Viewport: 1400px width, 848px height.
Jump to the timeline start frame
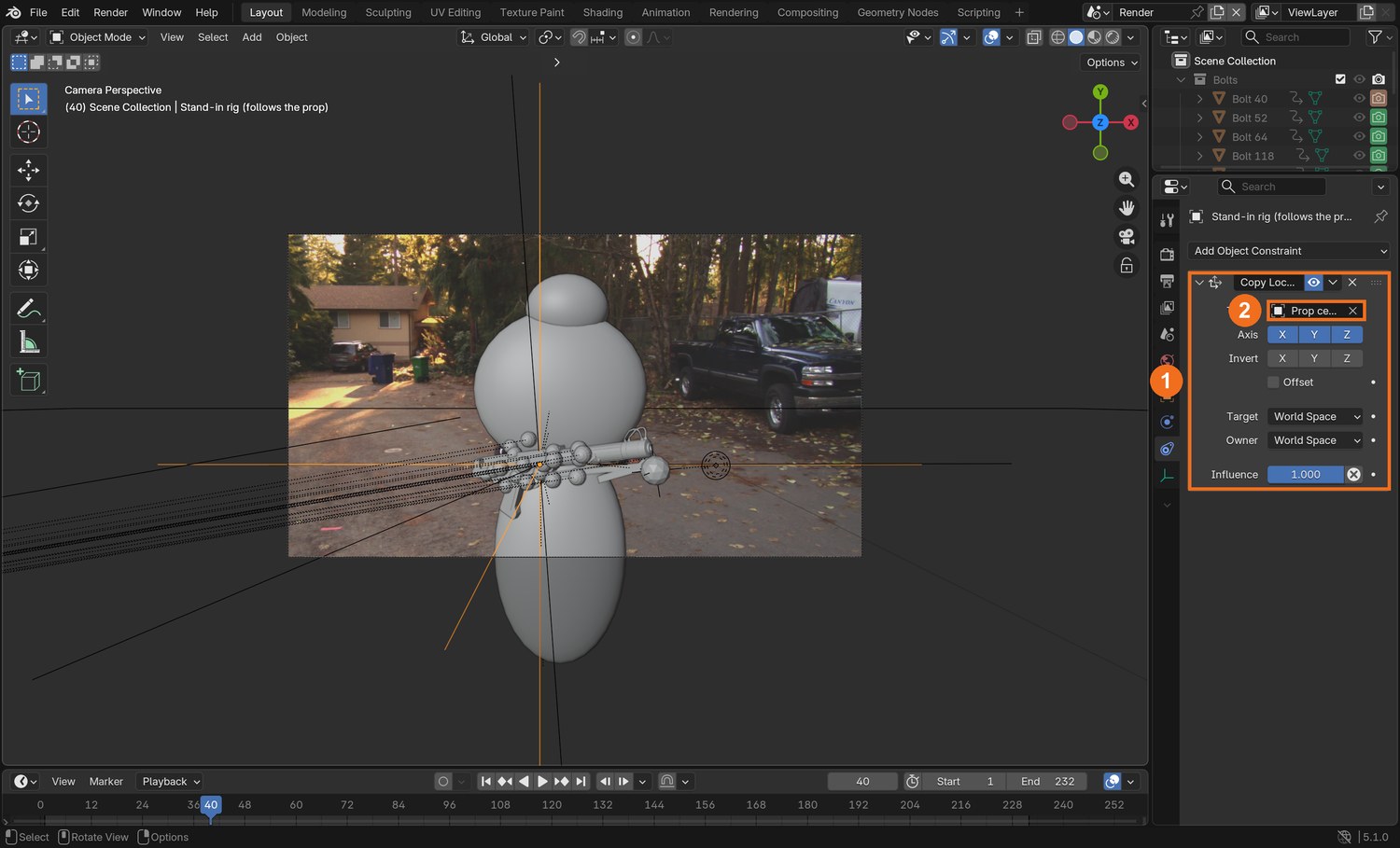(x=485, y=782)
